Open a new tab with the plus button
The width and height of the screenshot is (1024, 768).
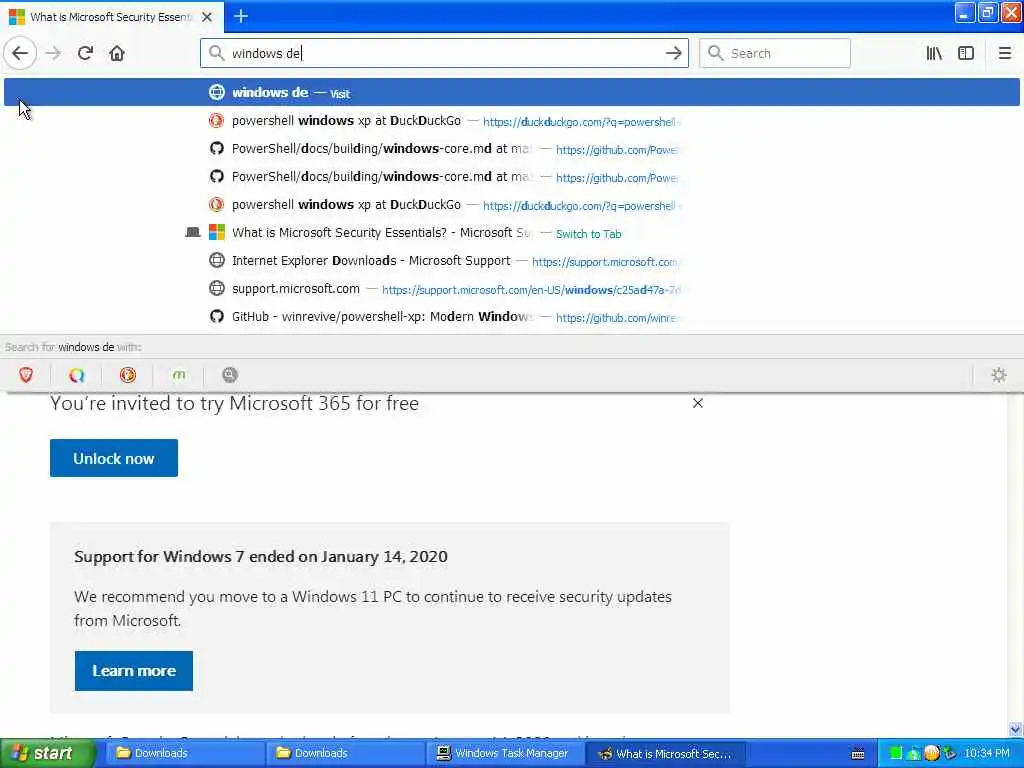(240, 16)
